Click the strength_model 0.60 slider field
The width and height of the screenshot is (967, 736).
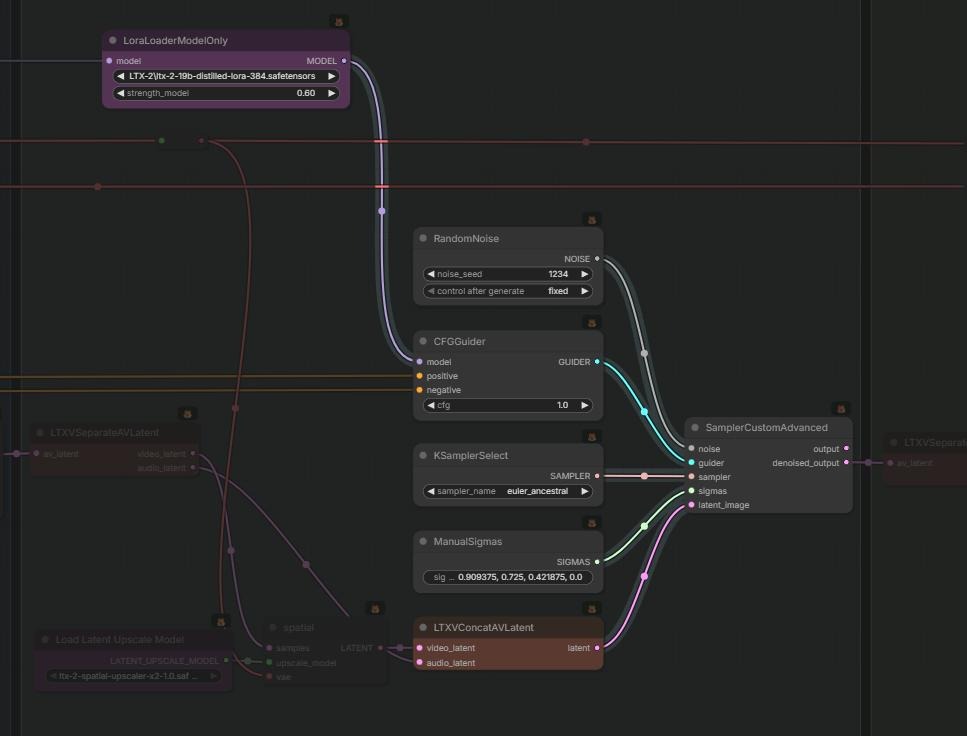[x=226, y=93]
